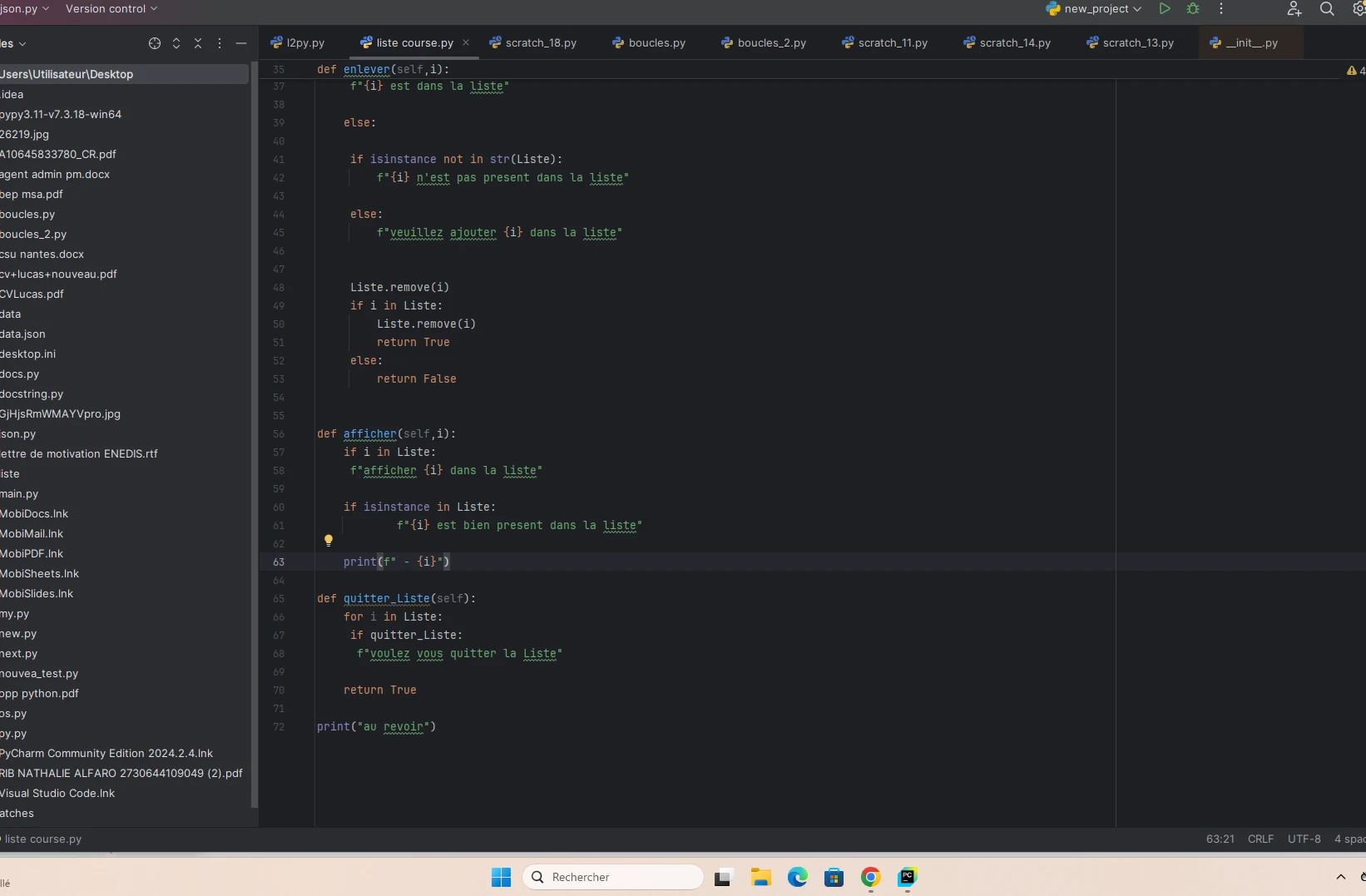Screen dimensions: 1366x896
Task: Click the CRLF line separator indicator
Action: tap(1260, 839)
